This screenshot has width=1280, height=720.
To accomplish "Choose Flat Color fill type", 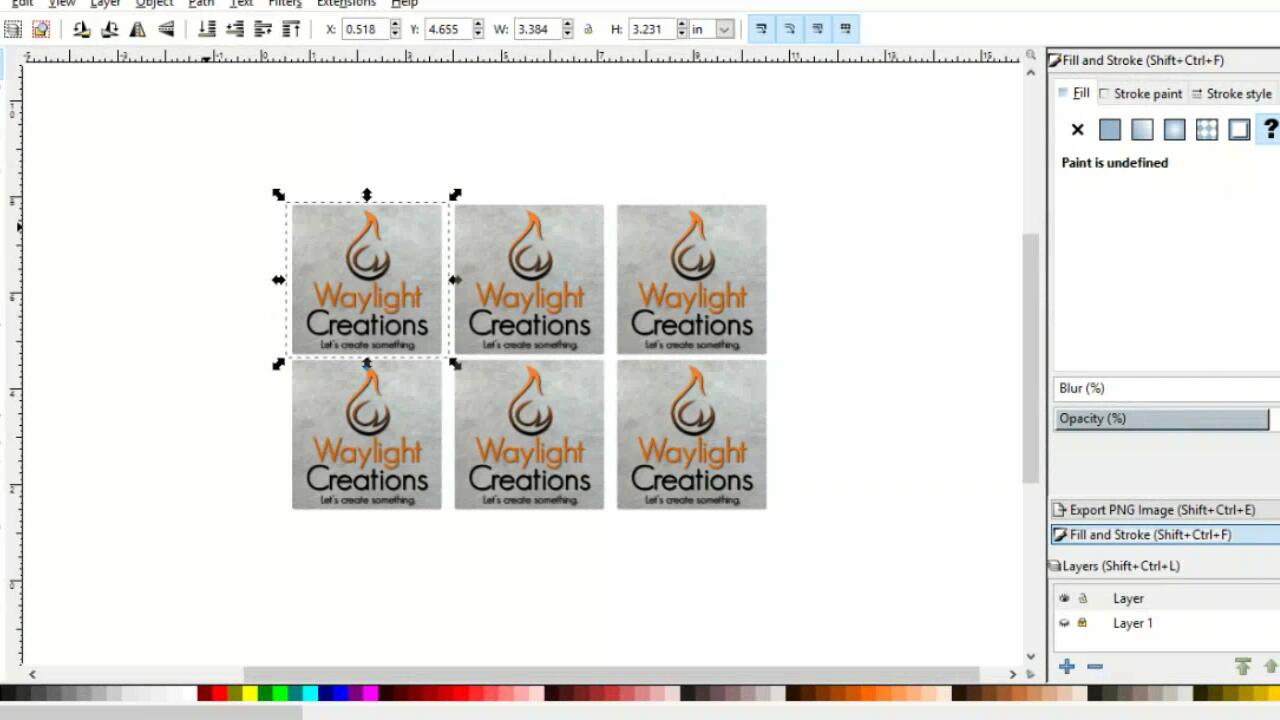I will tap(1110, 129).
